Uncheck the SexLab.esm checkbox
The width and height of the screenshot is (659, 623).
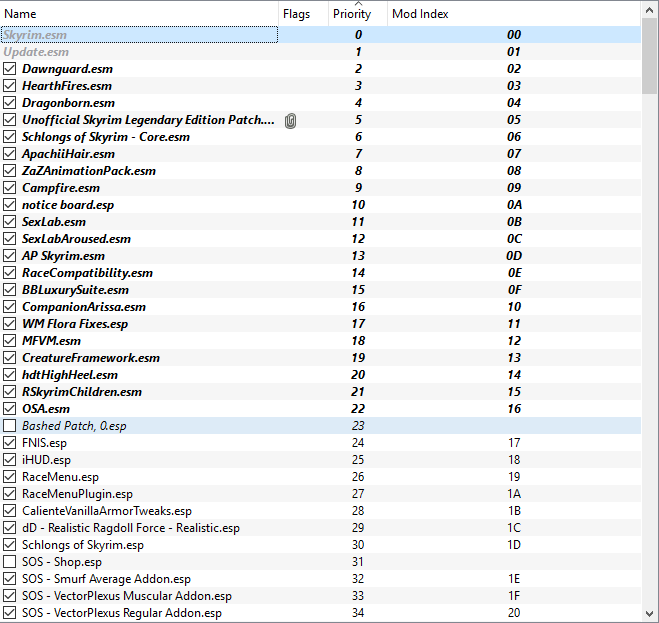point(10,222)
